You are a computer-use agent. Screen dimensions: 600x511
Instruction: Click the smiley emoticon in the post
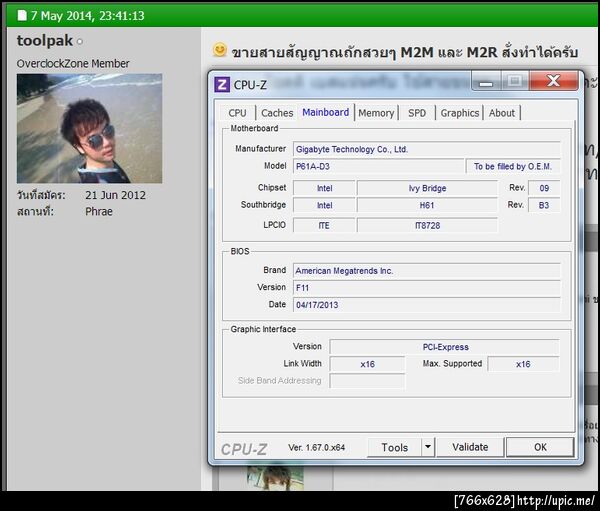220,50
